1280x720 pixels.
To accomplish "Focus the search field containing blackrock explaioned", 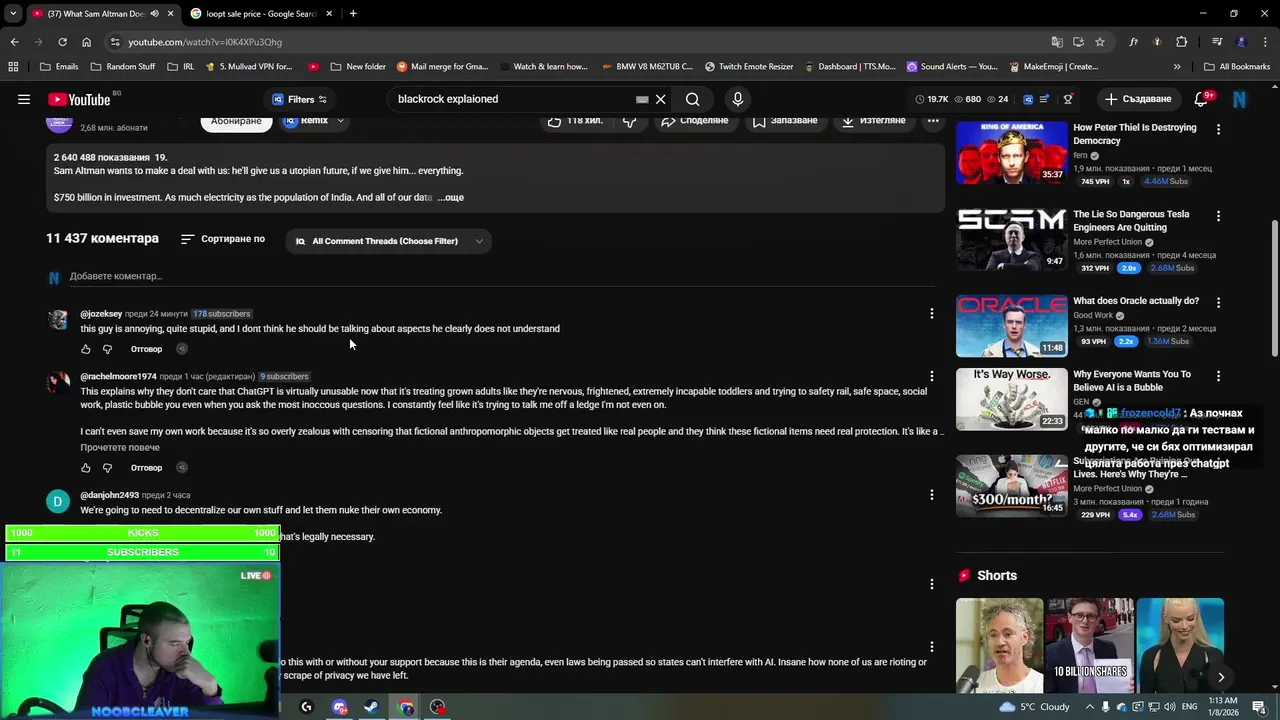I will pyautogui.click(x=510, y=99).
